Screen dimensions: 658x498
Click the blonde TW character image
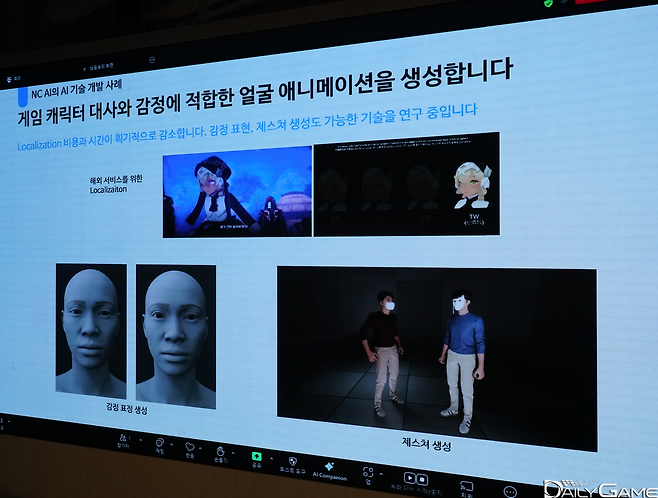(x=473, y=187)
